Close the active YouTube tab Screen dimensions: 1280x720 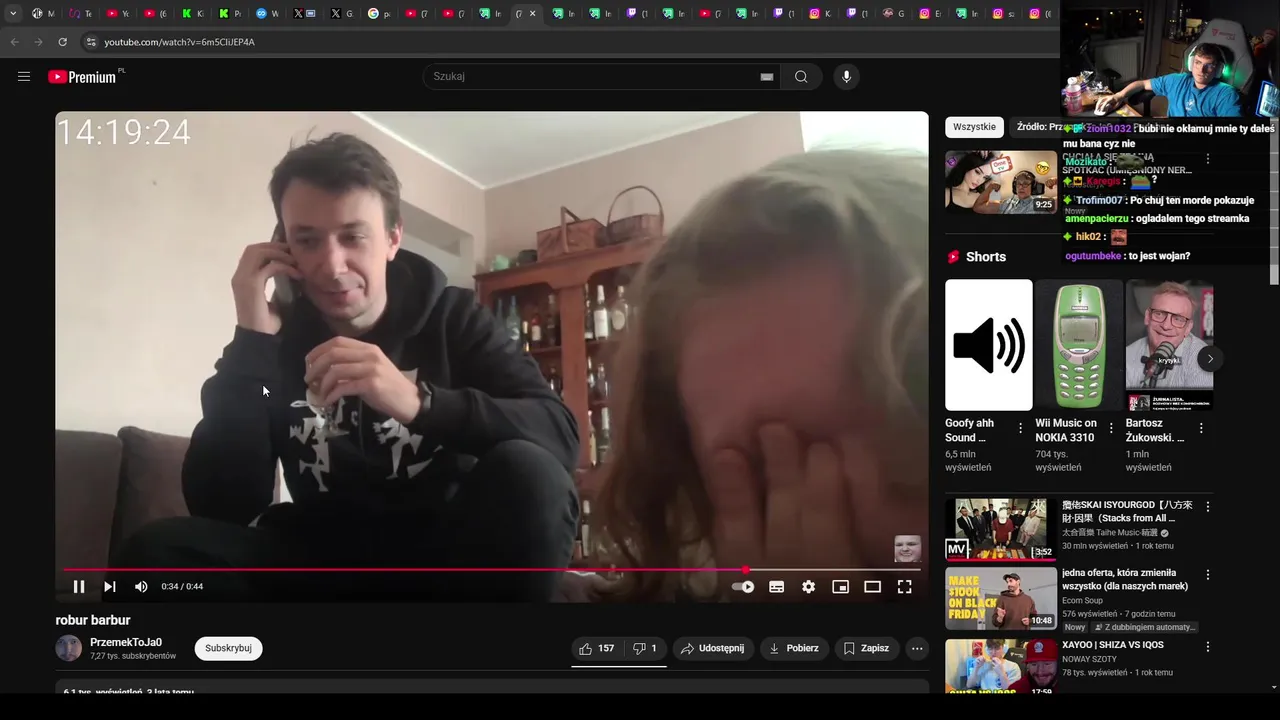[x=532, y=14]
